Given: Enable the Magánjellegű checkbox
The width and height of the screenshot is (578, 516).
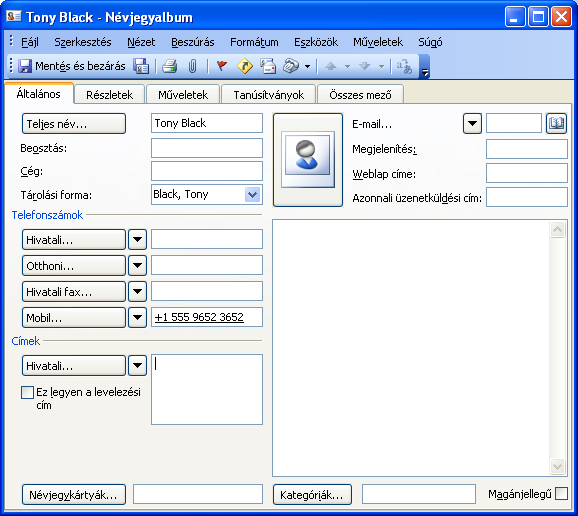Looking at the screenshot, I should pyautogui.click(x=561, y=494).
